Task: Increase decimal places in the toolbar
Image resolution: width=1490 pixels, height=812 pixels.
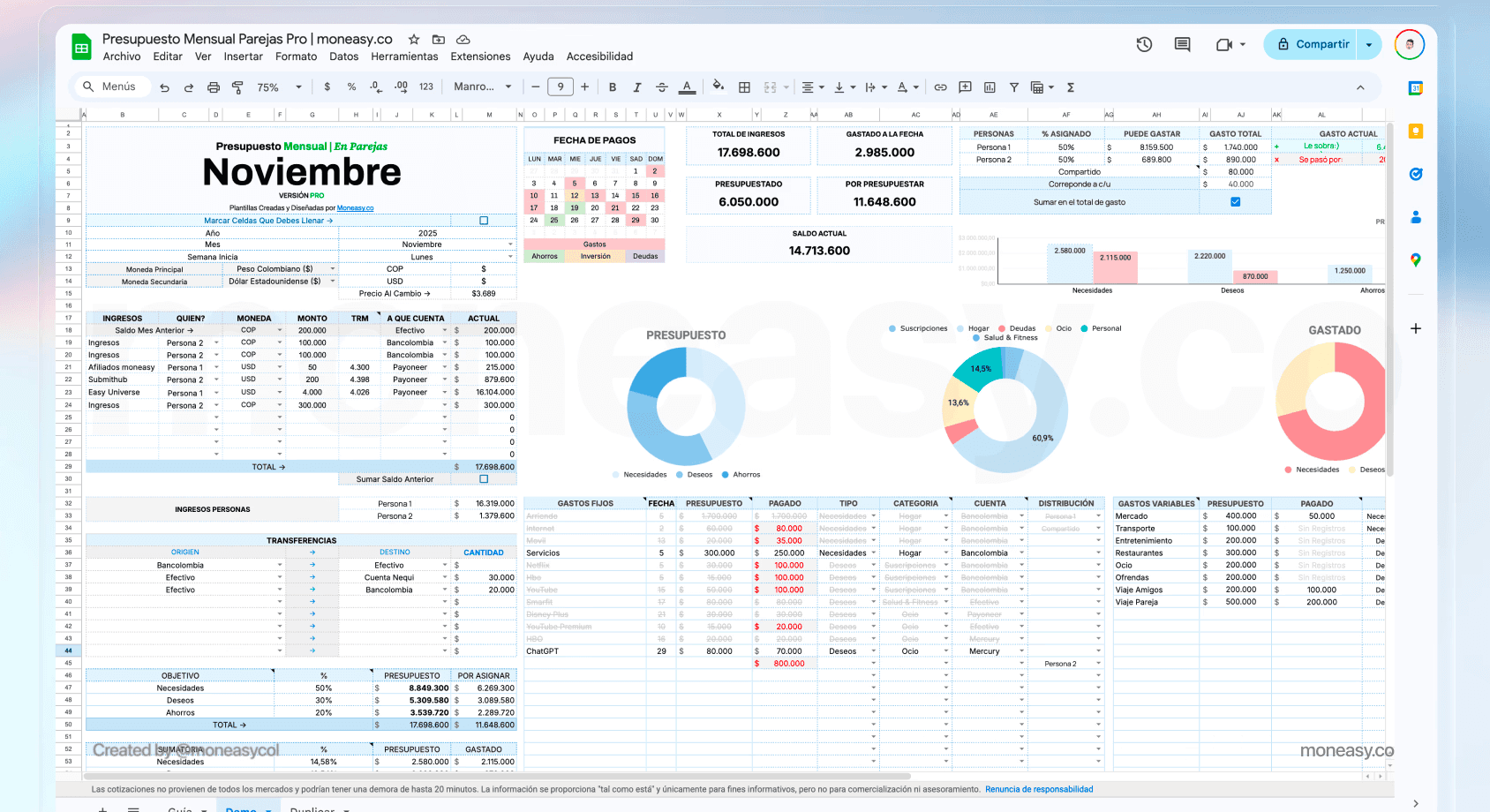Action: pos(401,87)
